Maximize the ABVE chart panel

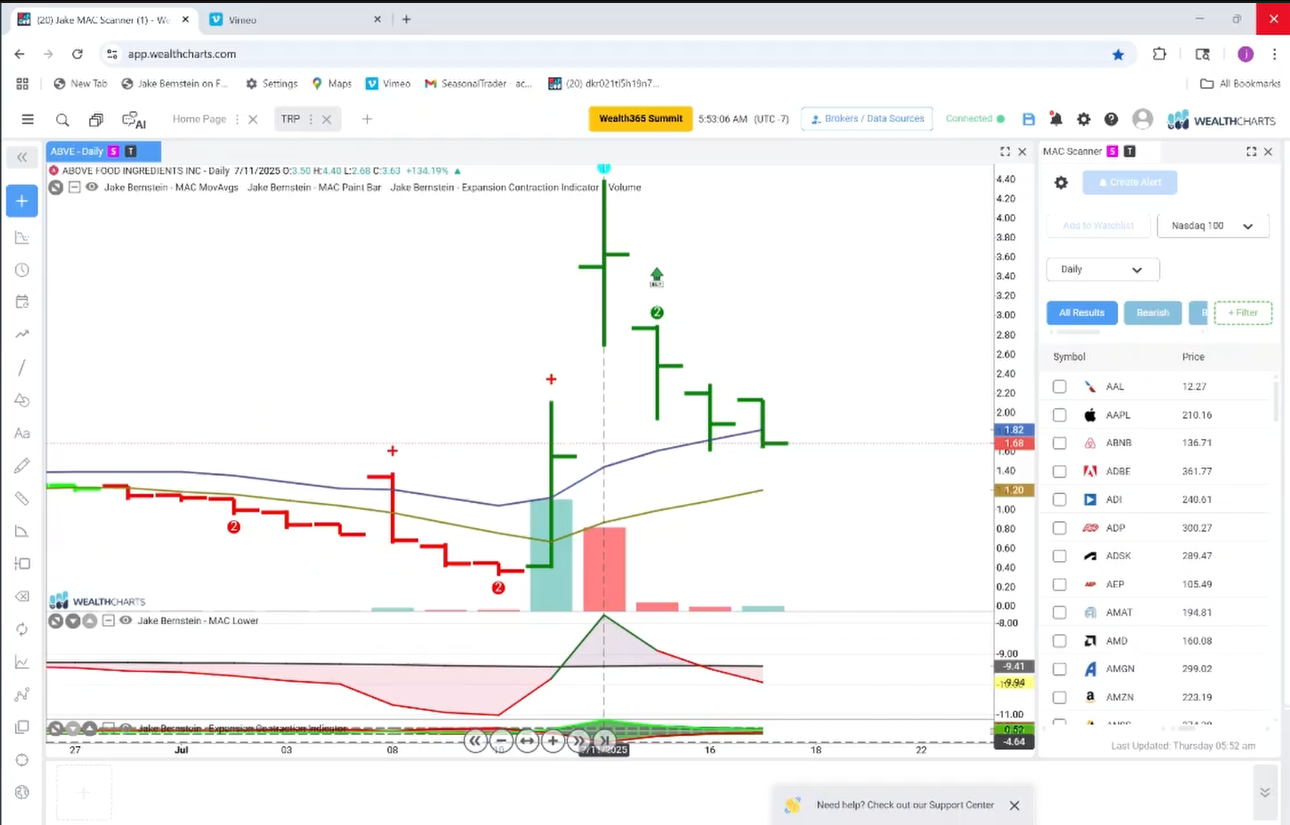[x=1005, y=152]
